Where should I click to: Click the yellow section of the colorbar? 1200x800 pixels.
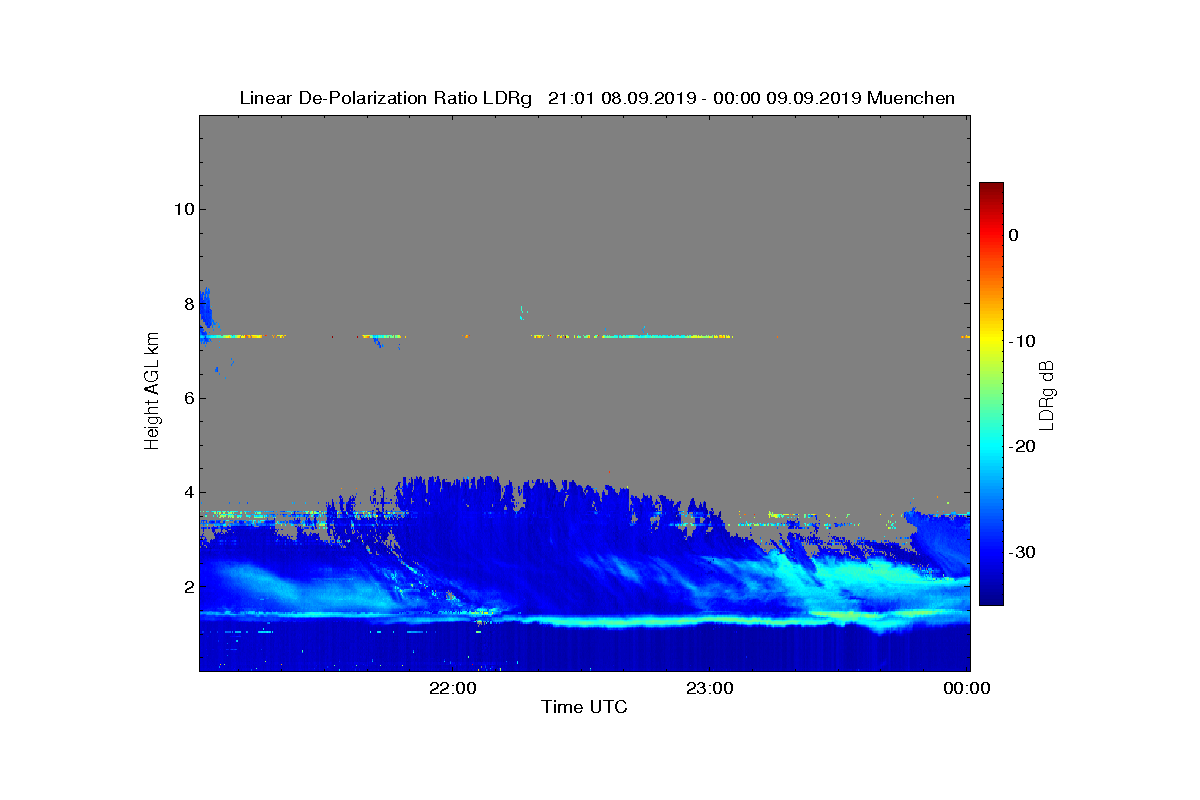click(x=991, y=340)
